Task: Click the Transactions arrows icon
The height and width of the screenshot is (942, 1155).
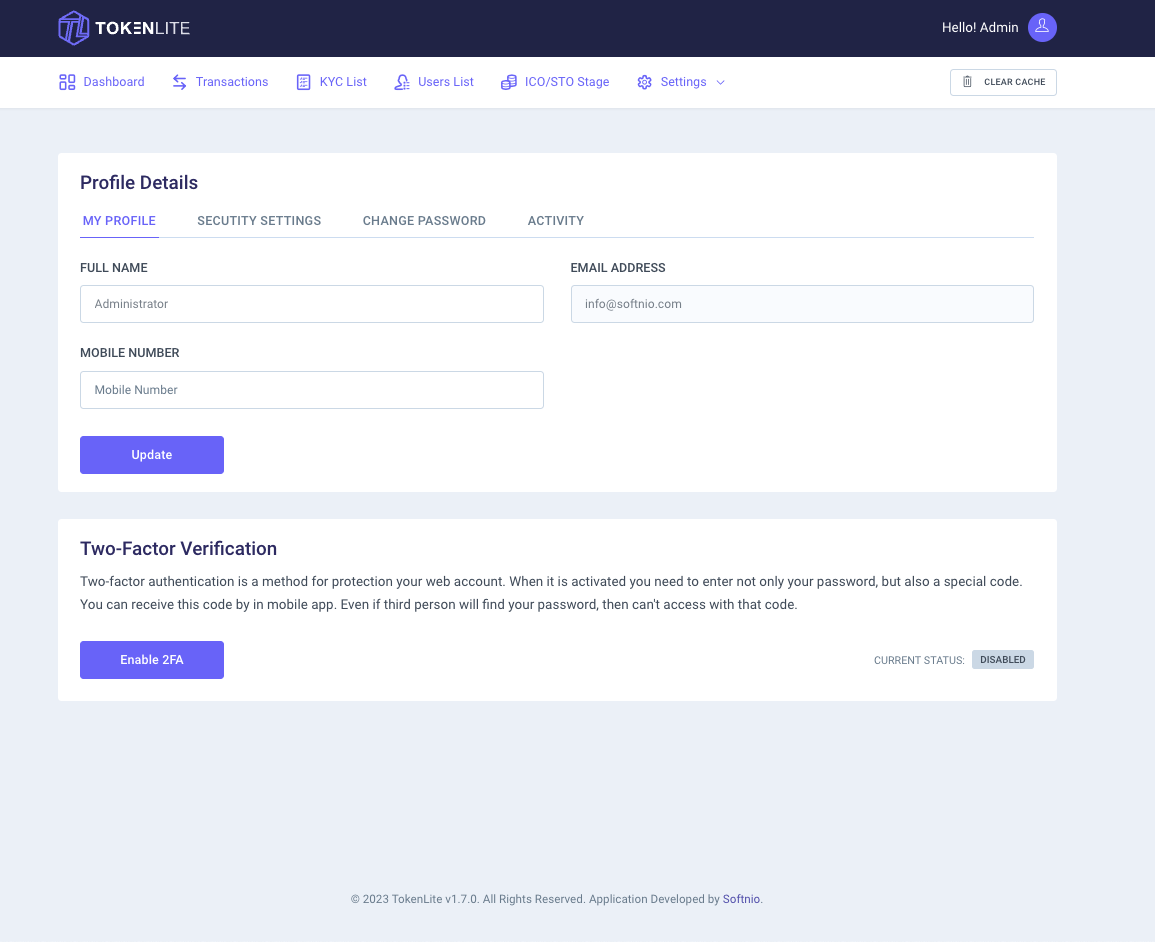Action: (180, 82)
